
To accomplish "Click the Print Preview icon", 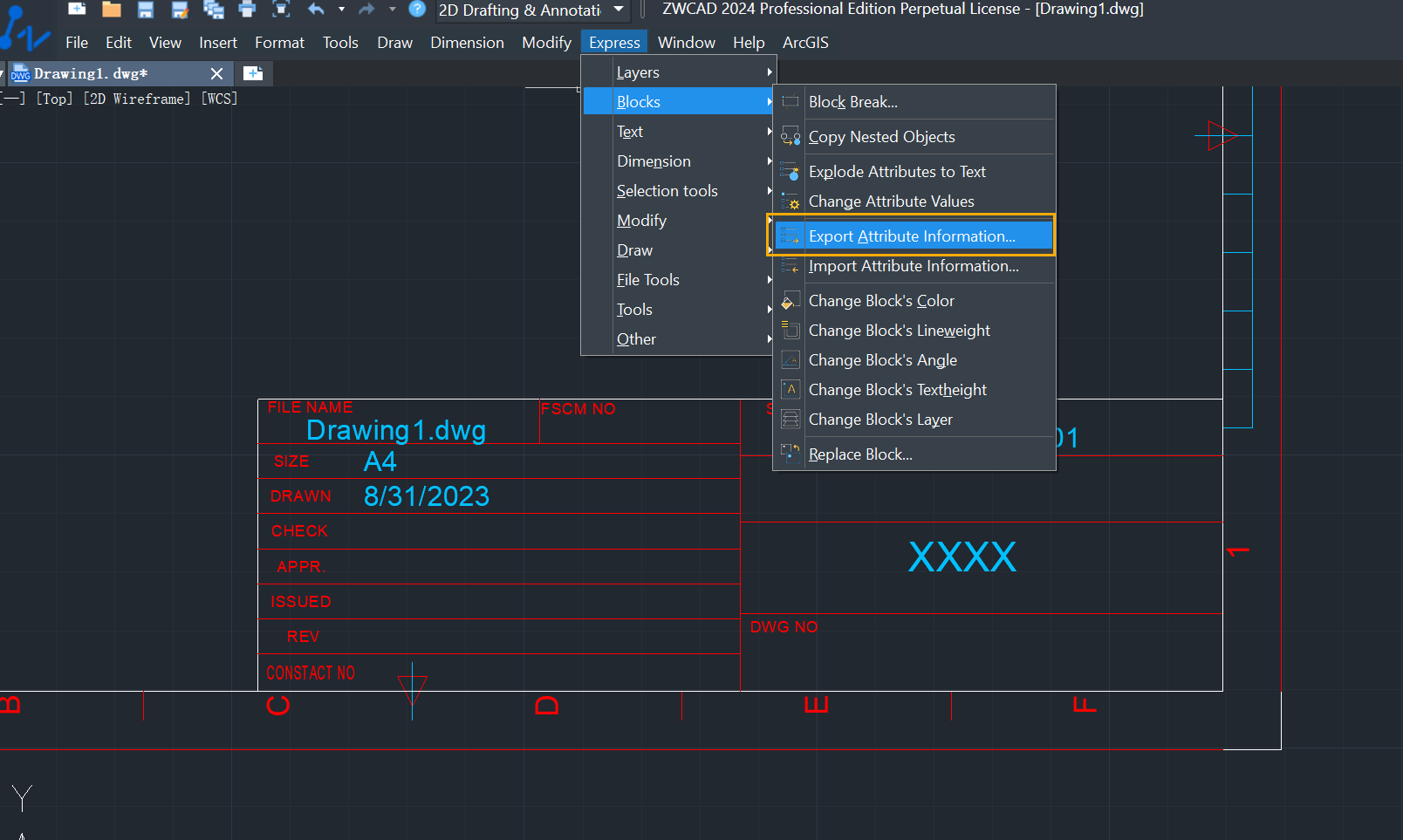I will (281, 10).
